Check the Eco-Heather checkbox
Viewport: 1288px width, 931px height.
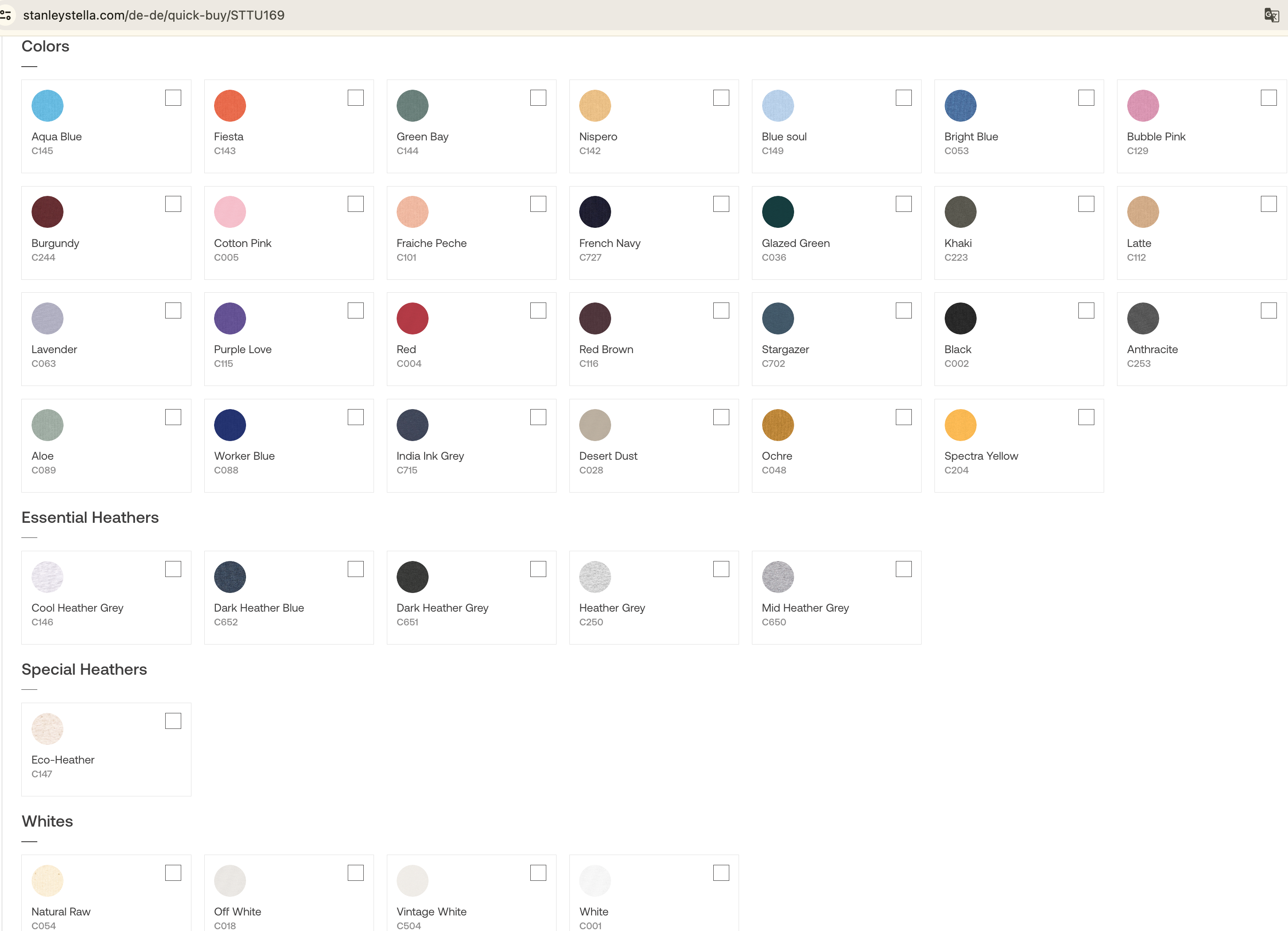click(x=173, y=721)
